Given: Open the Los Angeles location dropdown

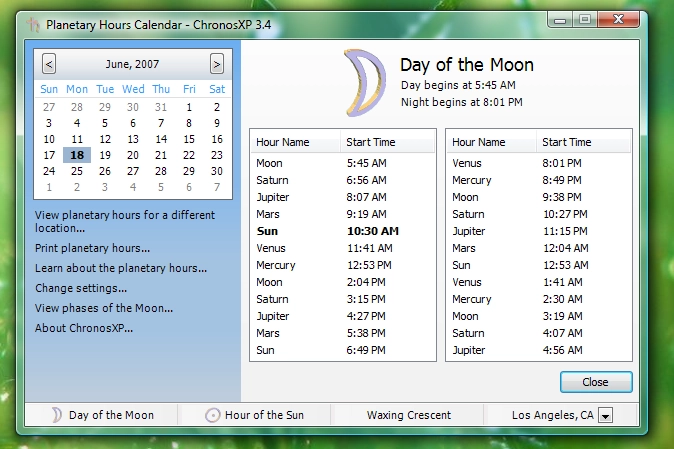Looking at the screenshot, I should click(605, 415).
